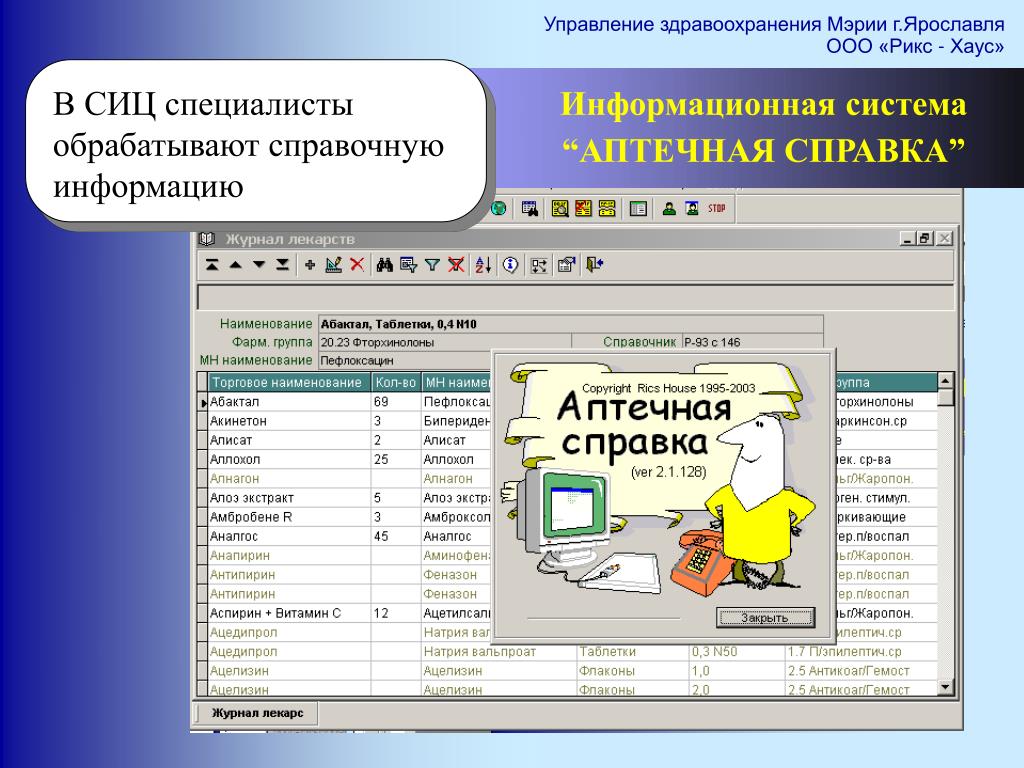Select the Алнагон trade name cell

tap(289, 479)
